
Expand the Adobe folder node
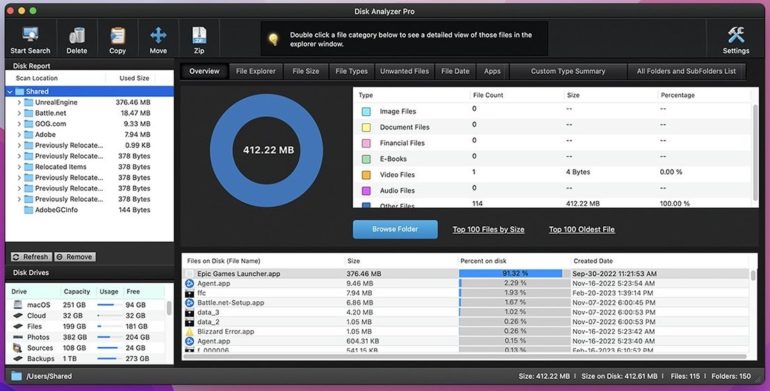coord(19,135)
